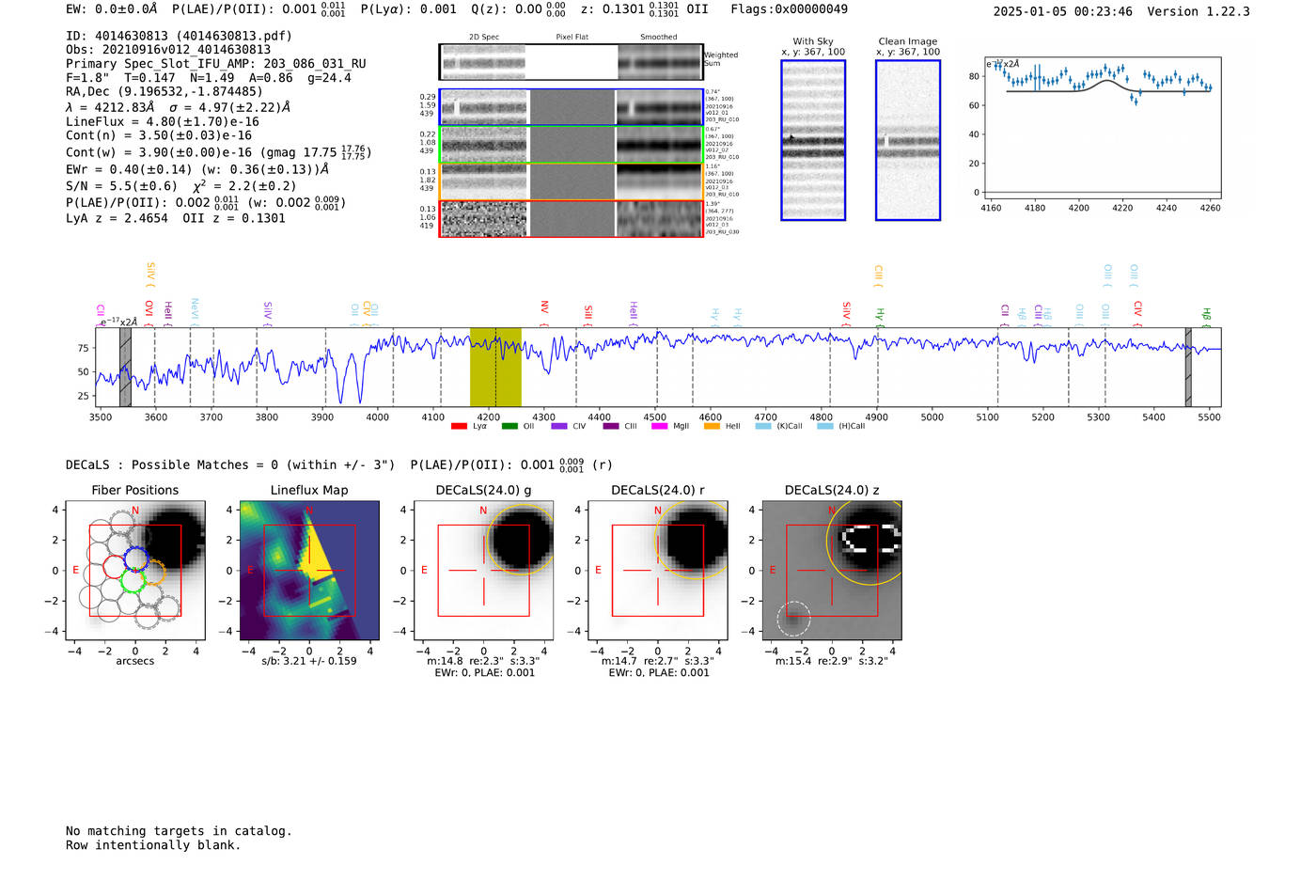Screen dimensions: 1316x896
Task: Click the No matching targets in catalog text
Action: point(179,831)
